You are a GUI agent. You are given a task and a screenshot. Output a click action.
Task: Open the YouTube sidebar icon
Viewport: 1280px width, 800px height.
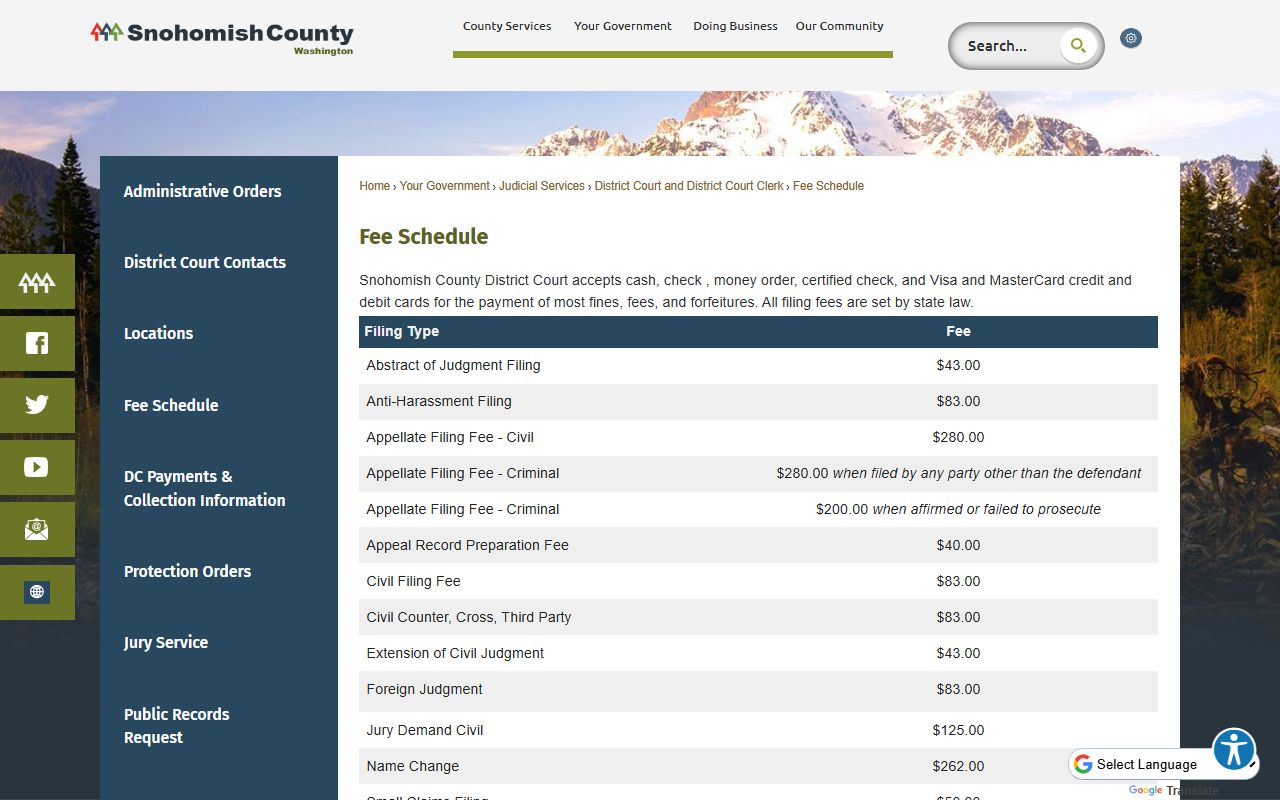pos(37,467)
